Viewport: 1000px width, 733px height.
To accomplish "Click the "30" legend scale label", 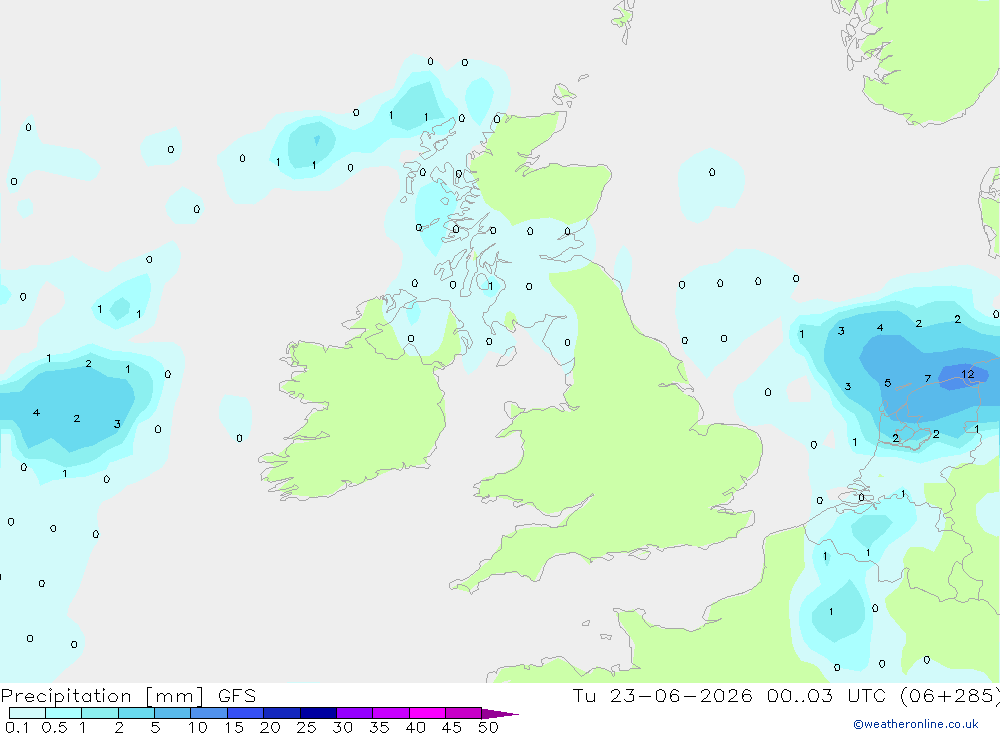I will pos(342,727).
